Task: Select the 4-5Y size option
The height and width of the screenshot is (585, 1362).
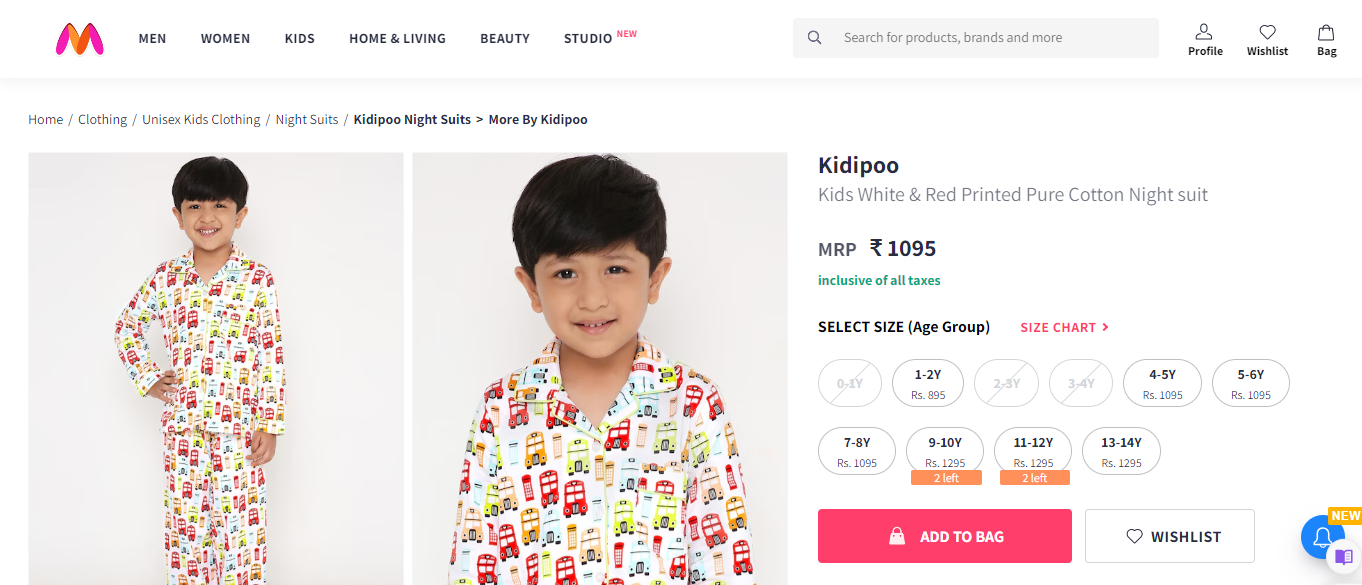Action: (1162, 383)
